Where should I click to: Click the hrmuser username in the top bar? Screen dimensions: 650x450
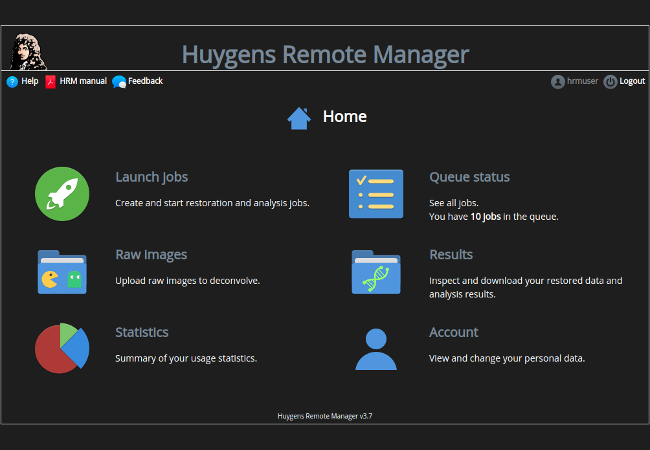[x=581, y=82]
